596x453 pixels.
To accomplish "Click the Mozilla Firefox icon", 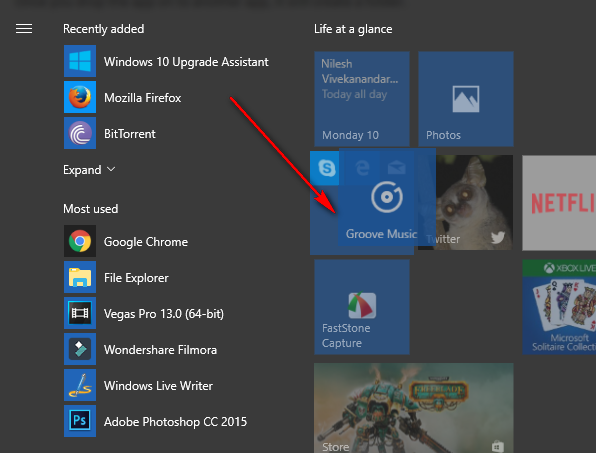I will (80, 97).
